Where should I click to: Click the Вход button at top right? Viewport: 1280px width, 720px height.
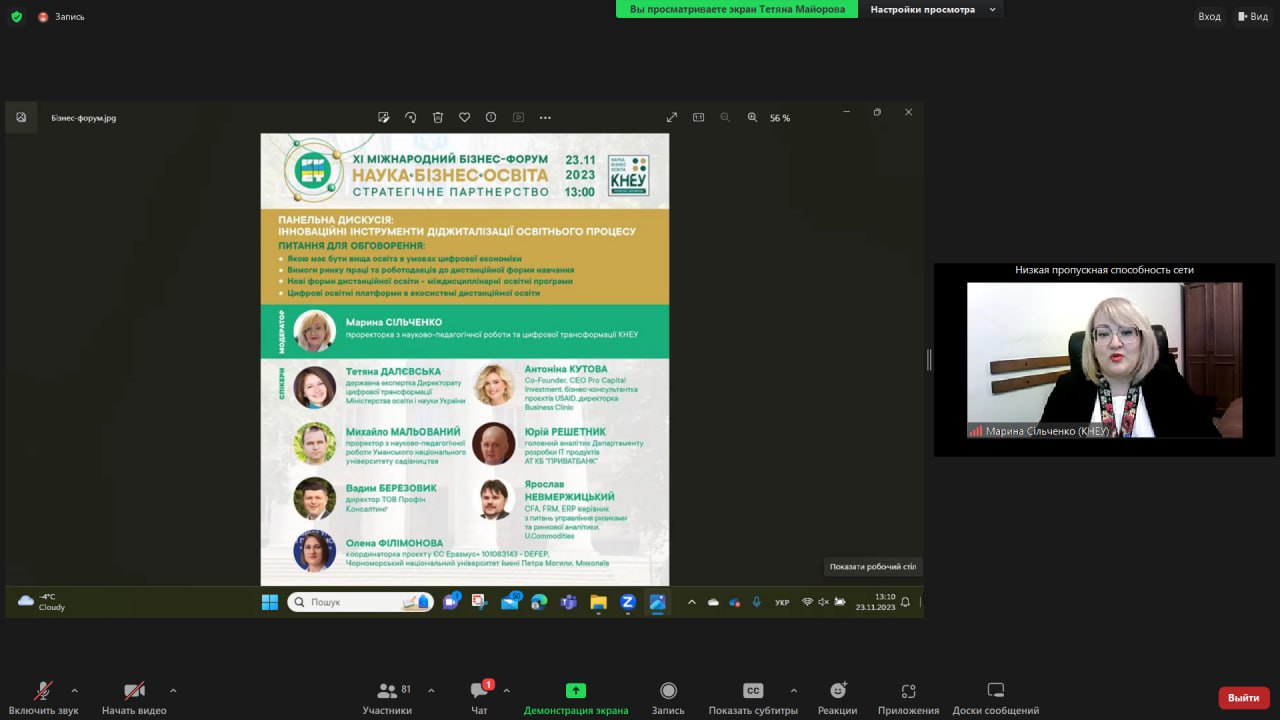(1209, 16)
